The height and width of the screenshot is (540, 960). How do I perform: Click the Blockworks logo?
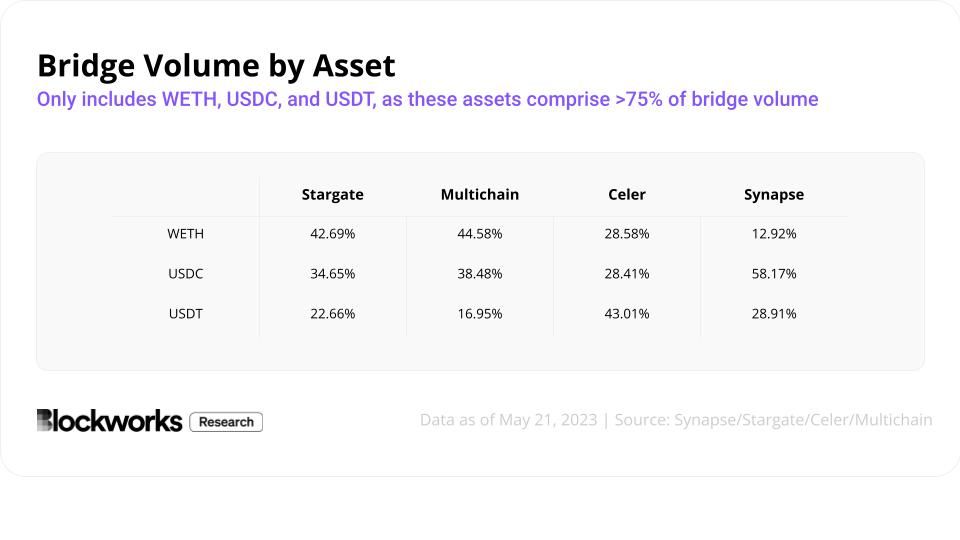coord(109,421)
